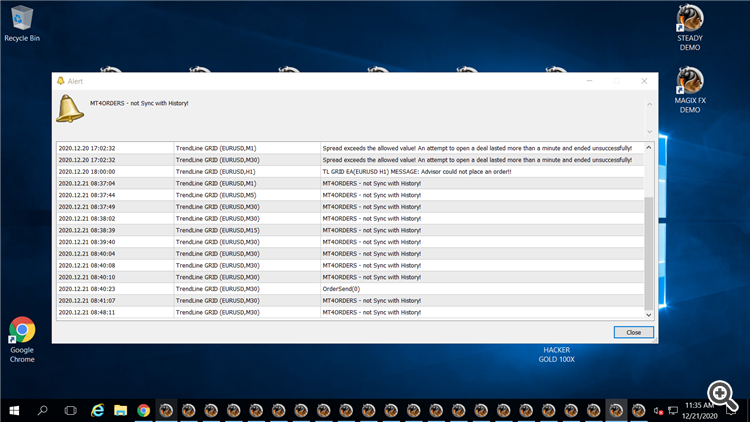Image resolution: width=750 pixels, height=422 pixels.
Task: Select the alert row at 2020.12.21 08:40:08
Action: tap(350, 265)
